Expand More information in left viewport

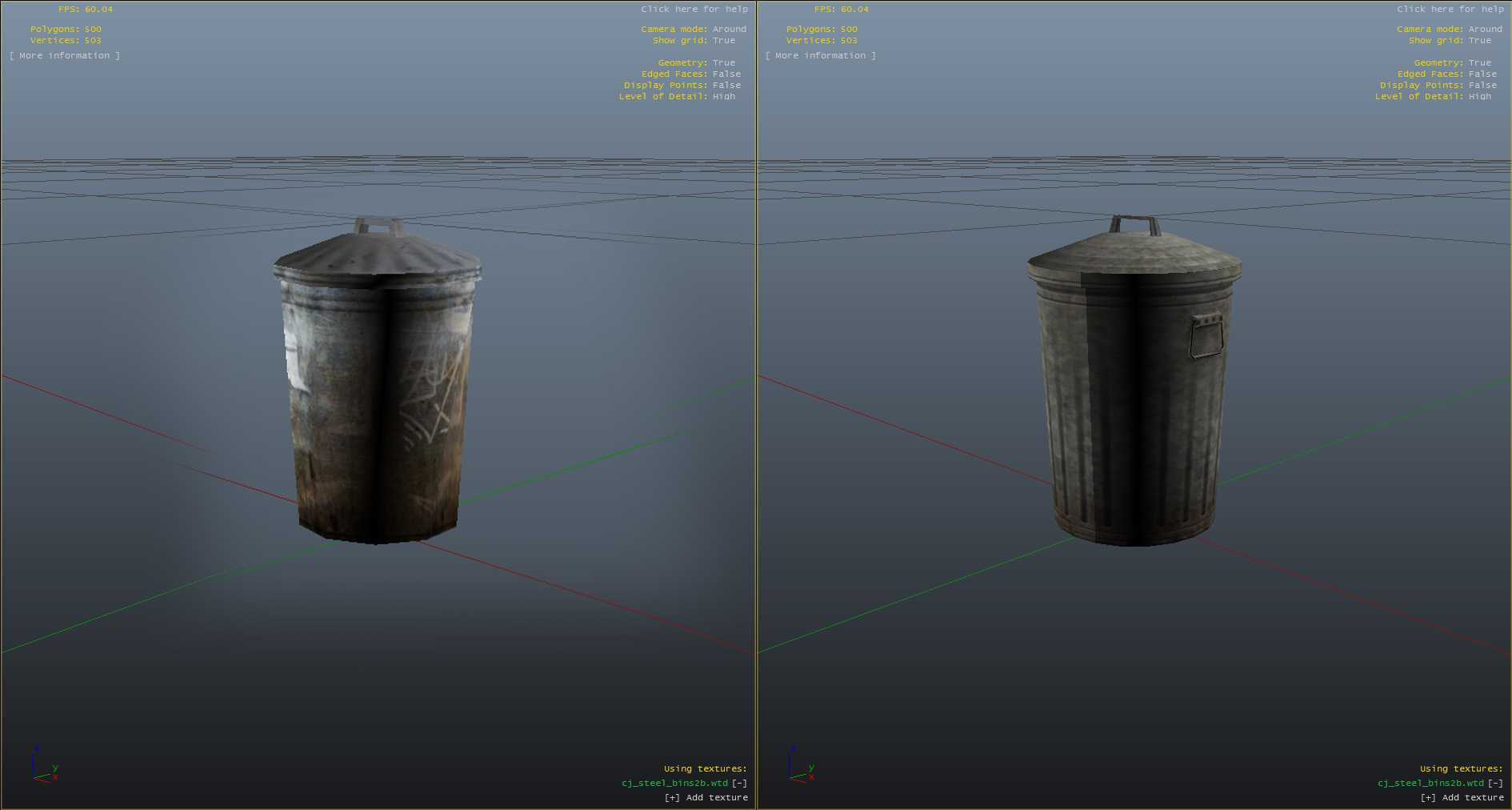pyautogui.click(x=65, y=56)
